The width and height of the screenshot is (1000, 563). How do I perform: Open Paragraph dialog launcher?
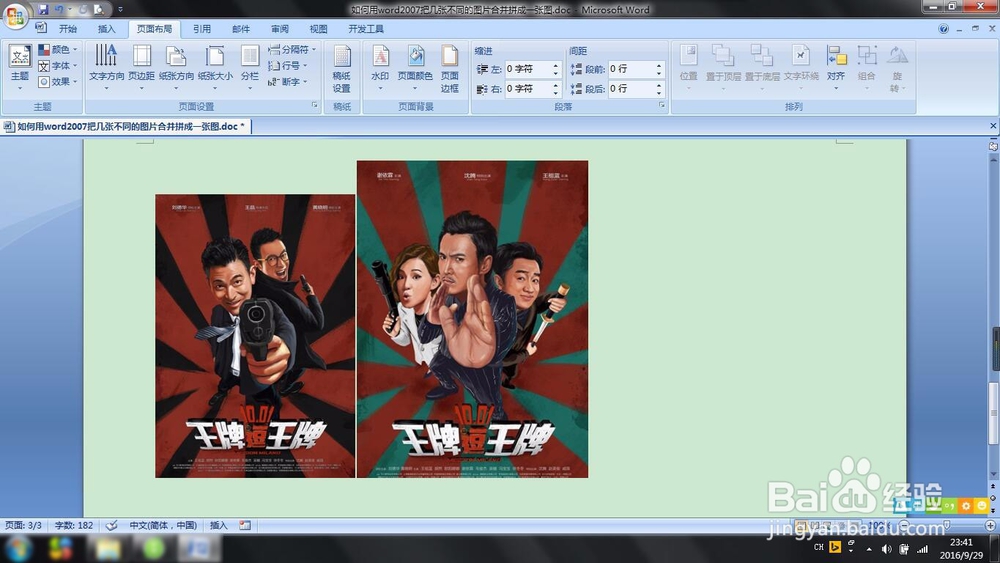pos(661,105)
